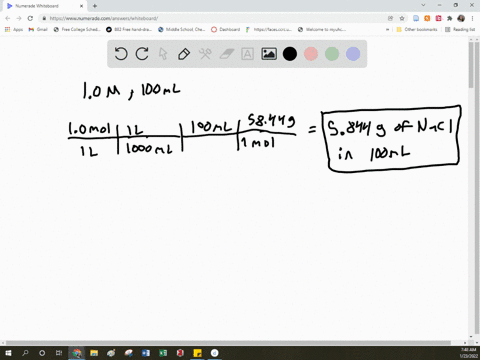Click the redo arrow in whiteboard toolbar
This screenshot has height=360, width=480.
142,54
